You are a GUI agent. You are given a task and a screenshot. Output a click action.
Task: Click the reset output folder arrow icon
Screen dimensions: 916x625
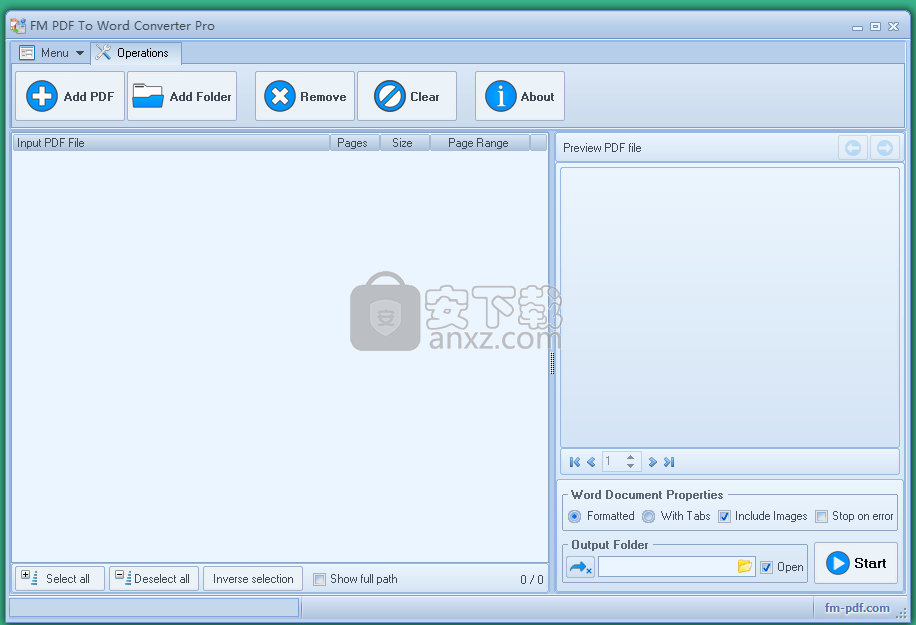coord(581,567)
